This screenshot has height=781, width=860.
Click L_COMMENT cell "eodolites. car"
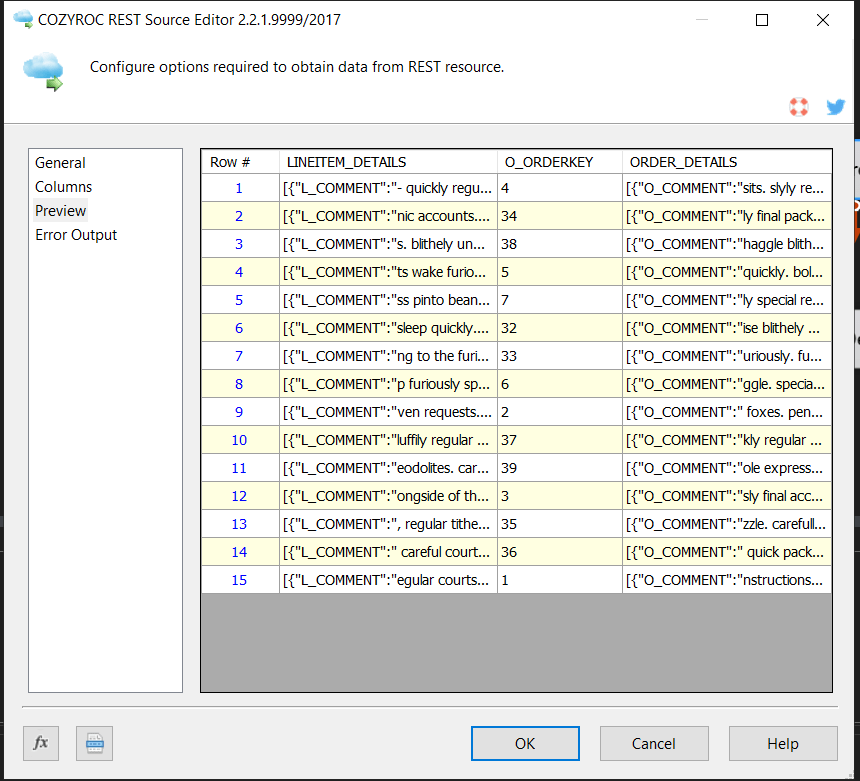[x=388, y=468]
